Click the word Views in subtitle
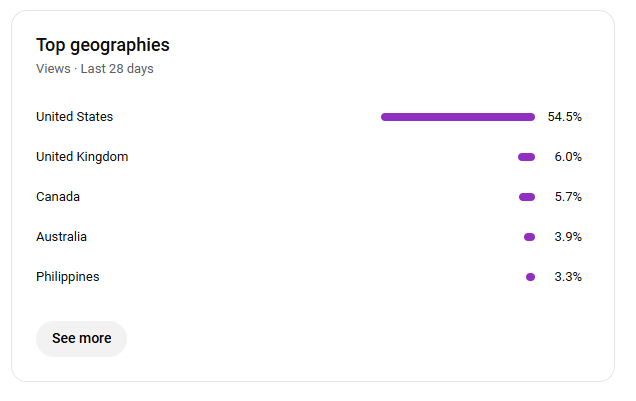This screenshot has width=636, height=401. coord(53,69)
